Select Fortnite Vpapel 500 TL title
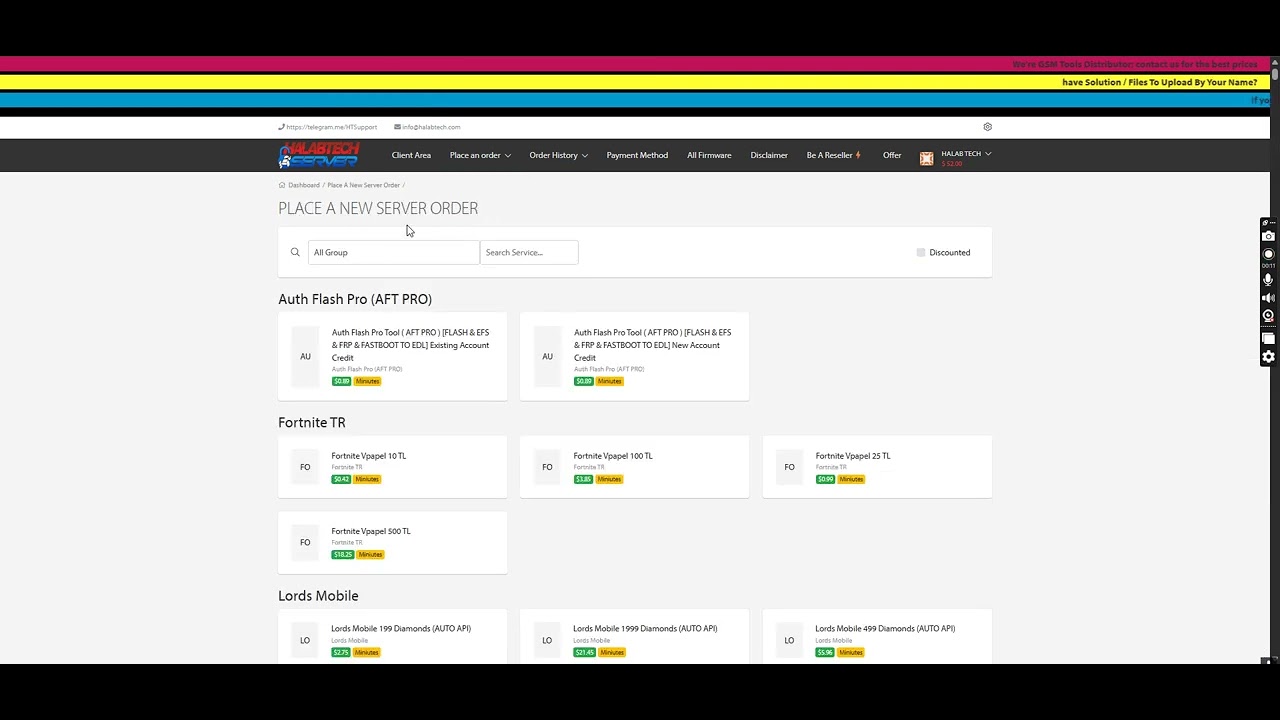Viewport: 1280px width, 720px height. point(371,531)
